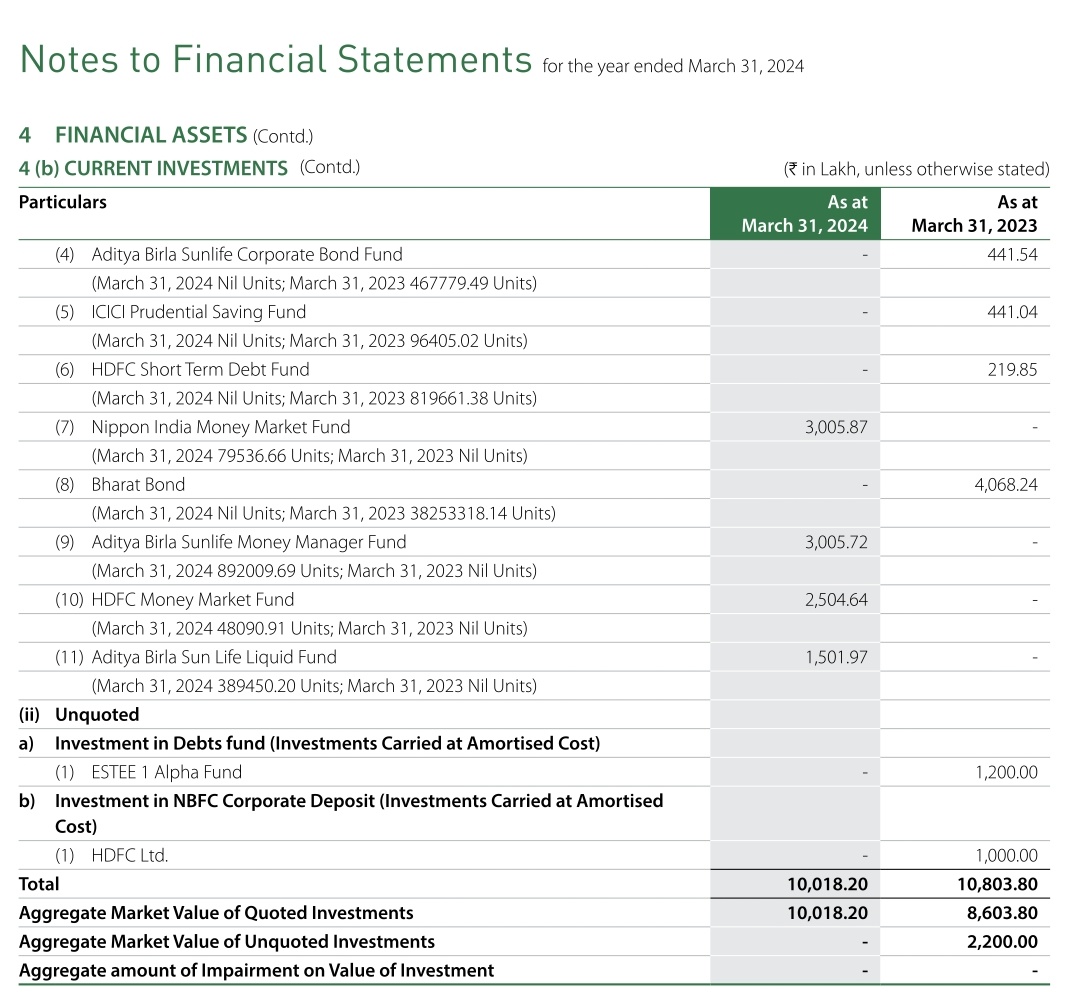Select 'Aggregate amount of Impairment on Value' label

[x=256, y=970]
